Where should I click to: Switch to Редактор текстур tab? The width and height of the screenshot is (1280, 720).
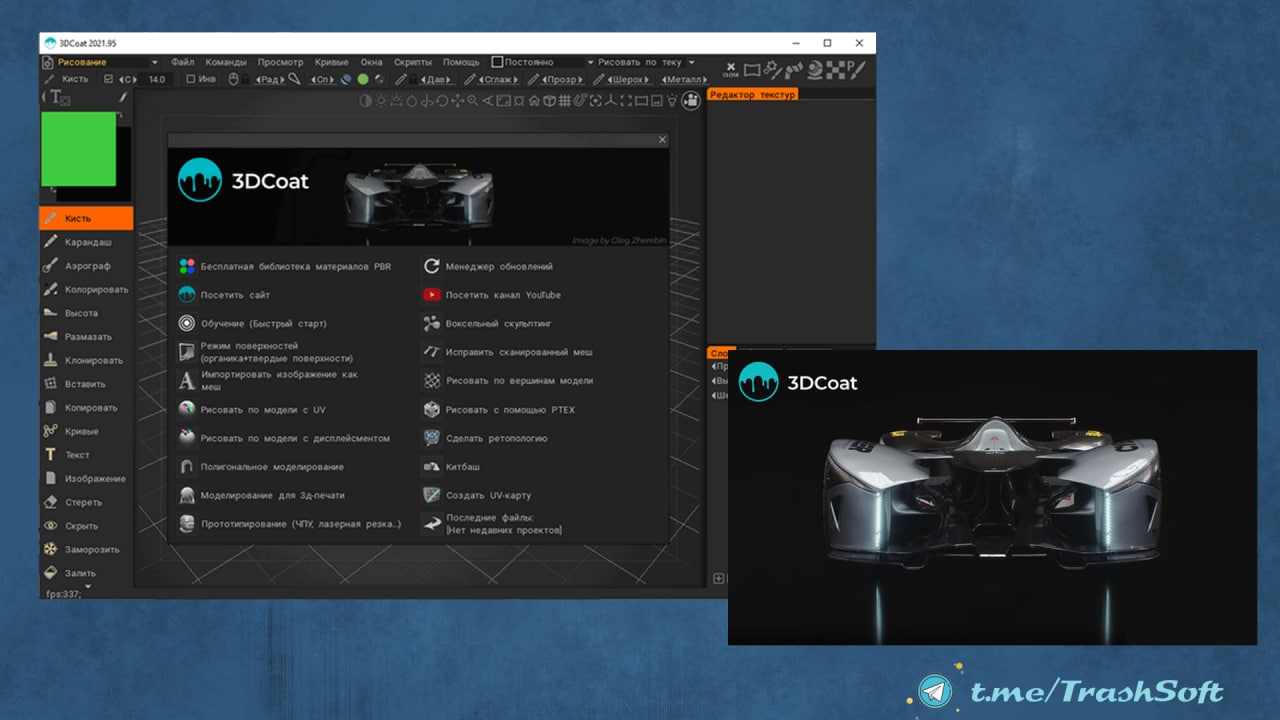click(753, 95)
